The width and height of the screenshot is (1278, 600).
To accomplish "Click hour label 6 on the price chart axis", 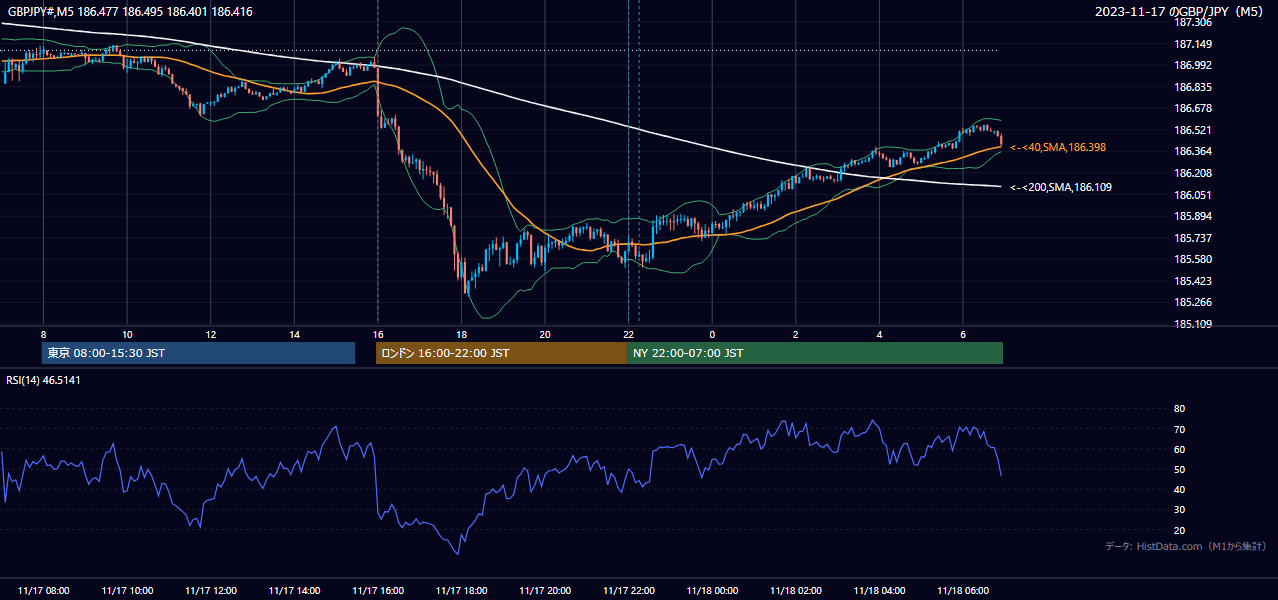I will click(x=962, y=334).
